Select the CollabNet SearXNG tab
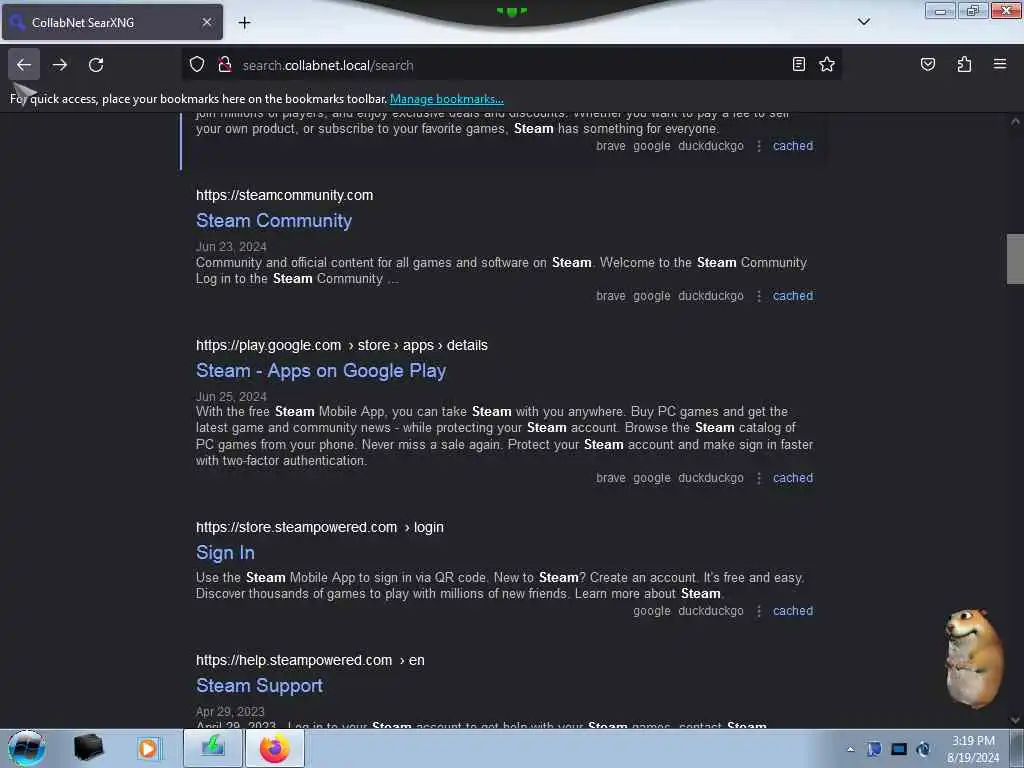The width and height of the screenshot is (1024, 768). click(112, 22)
